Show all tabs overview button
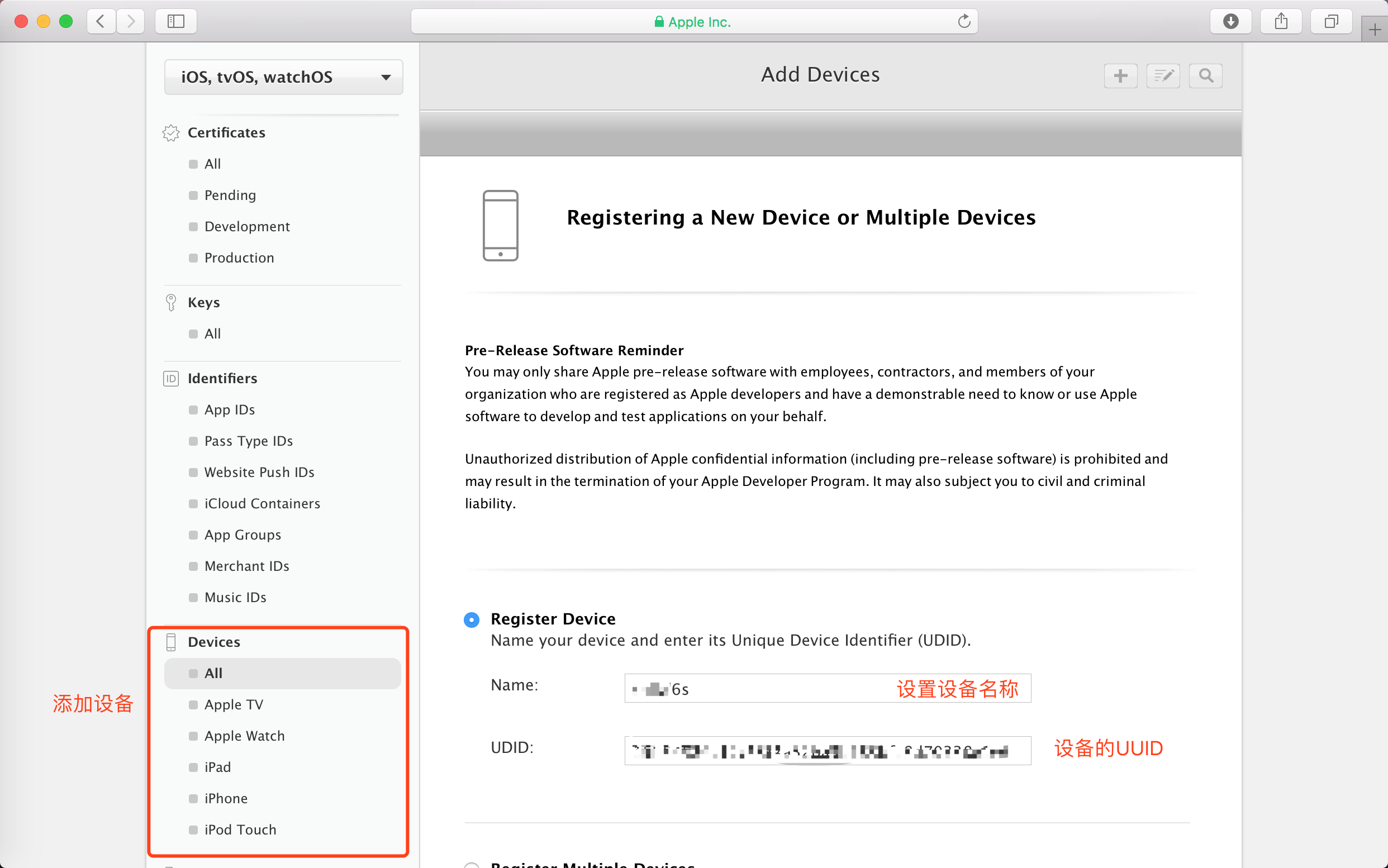Viewport: 1388px width, 868px height. [1331, 22]
